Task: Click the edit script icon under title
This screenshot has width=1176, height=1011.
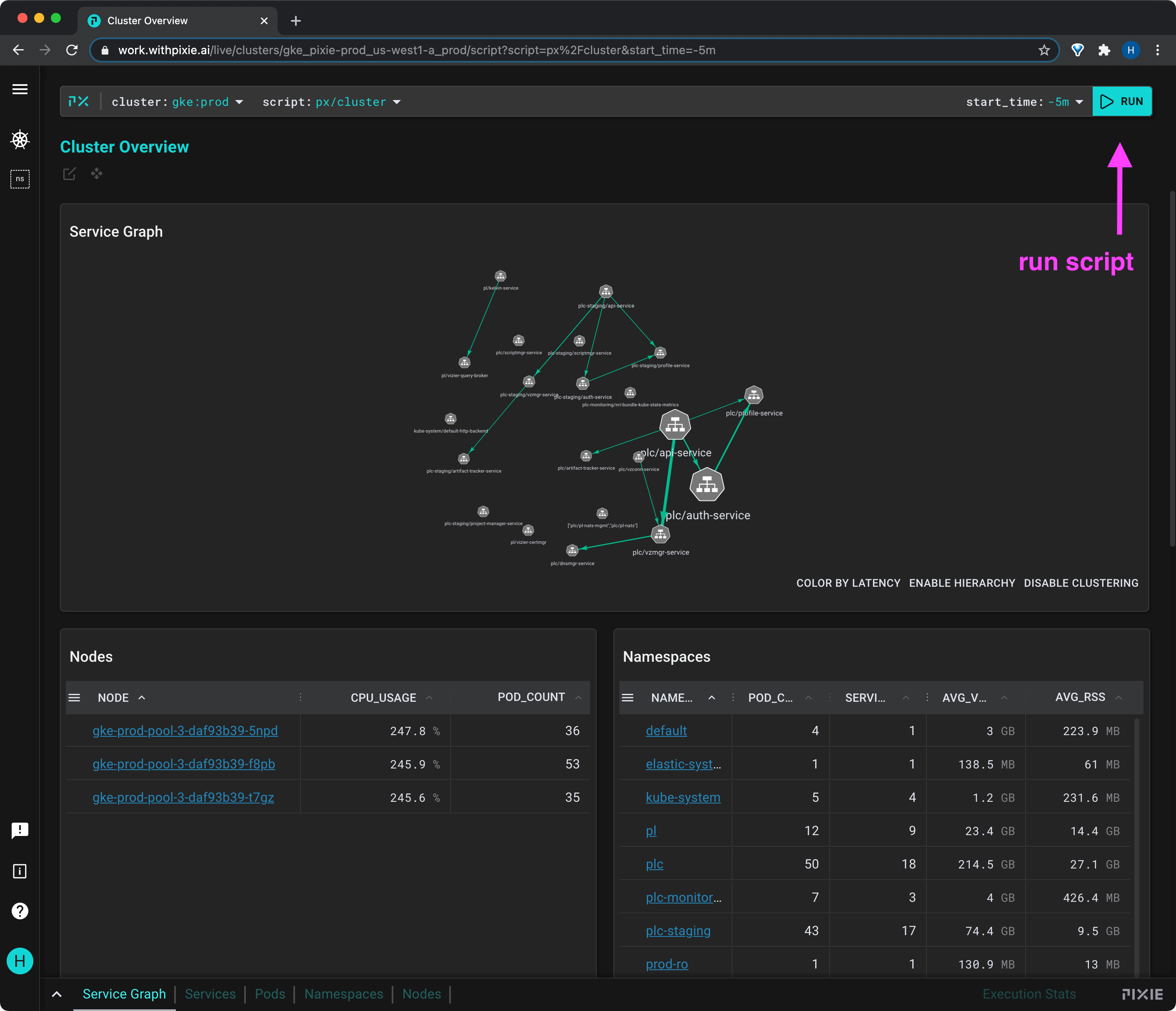Action: (69, 174)
